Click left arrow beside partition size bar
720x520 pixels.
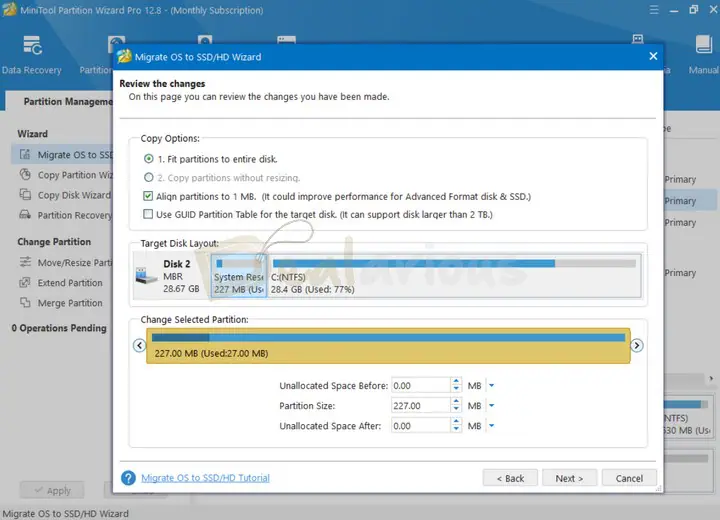coord(139,345)
